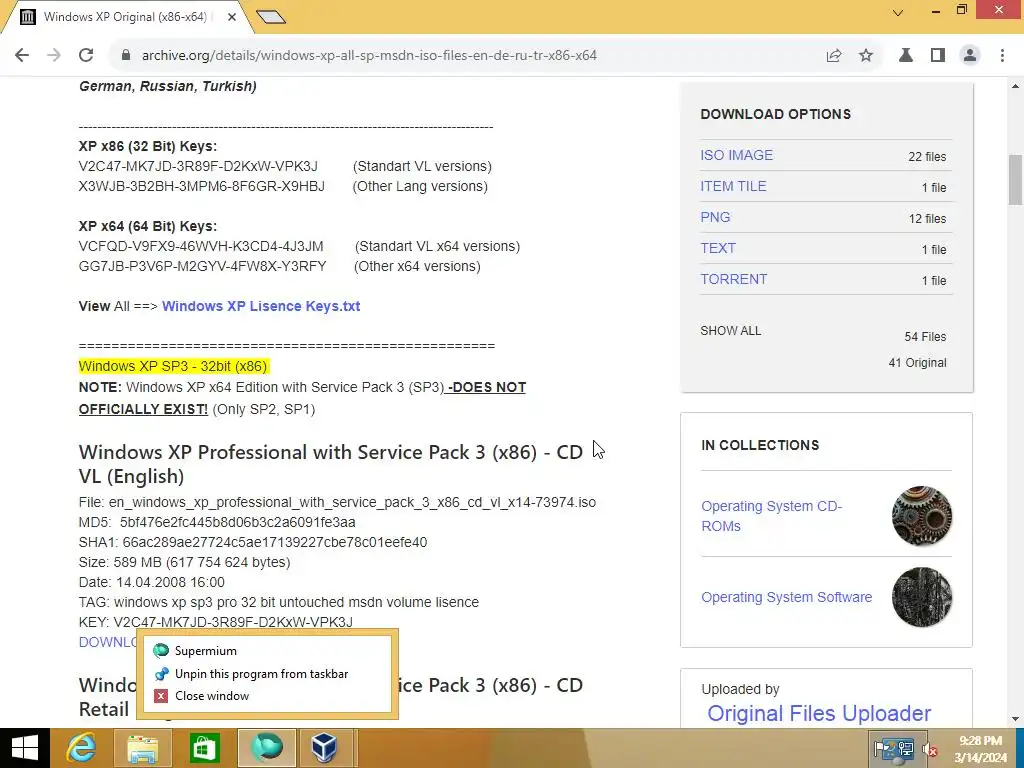
Task: Click the 22 files count
Action: point(927,157)
